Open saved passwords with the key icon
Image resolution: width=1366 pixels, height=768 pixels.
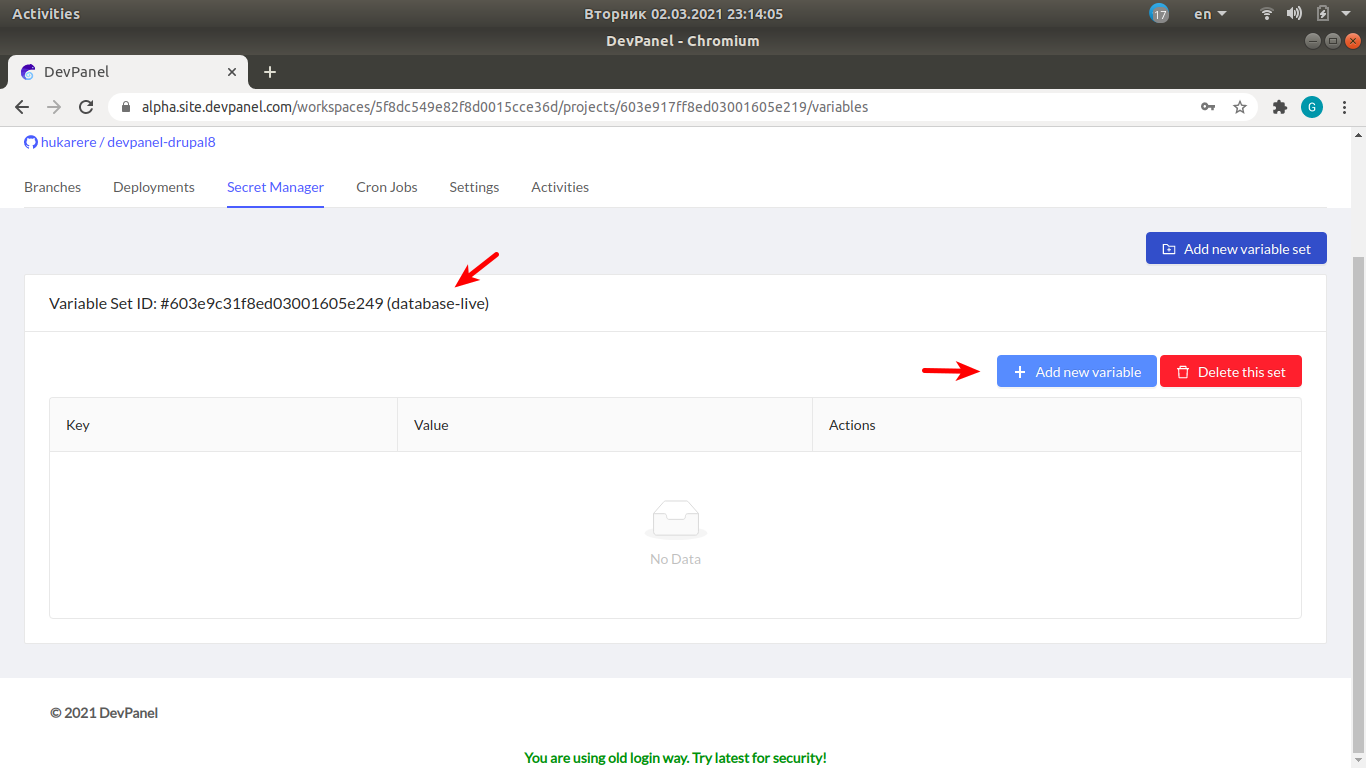1207,106
